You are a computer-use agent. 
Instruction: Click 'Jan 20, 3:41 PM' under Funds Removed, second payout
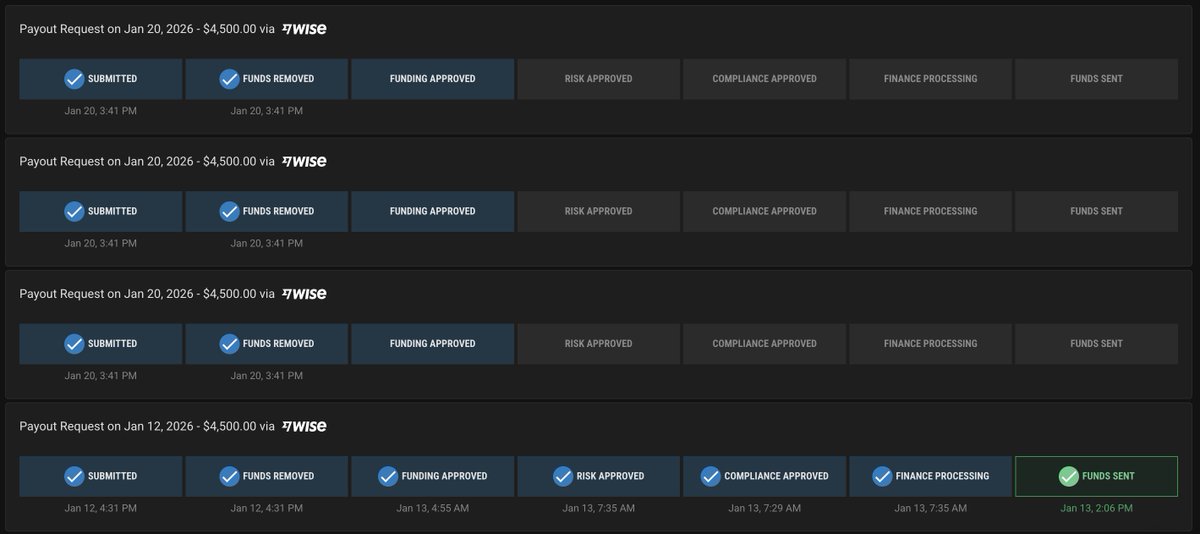pyautogui.click(x=267, y=243)
